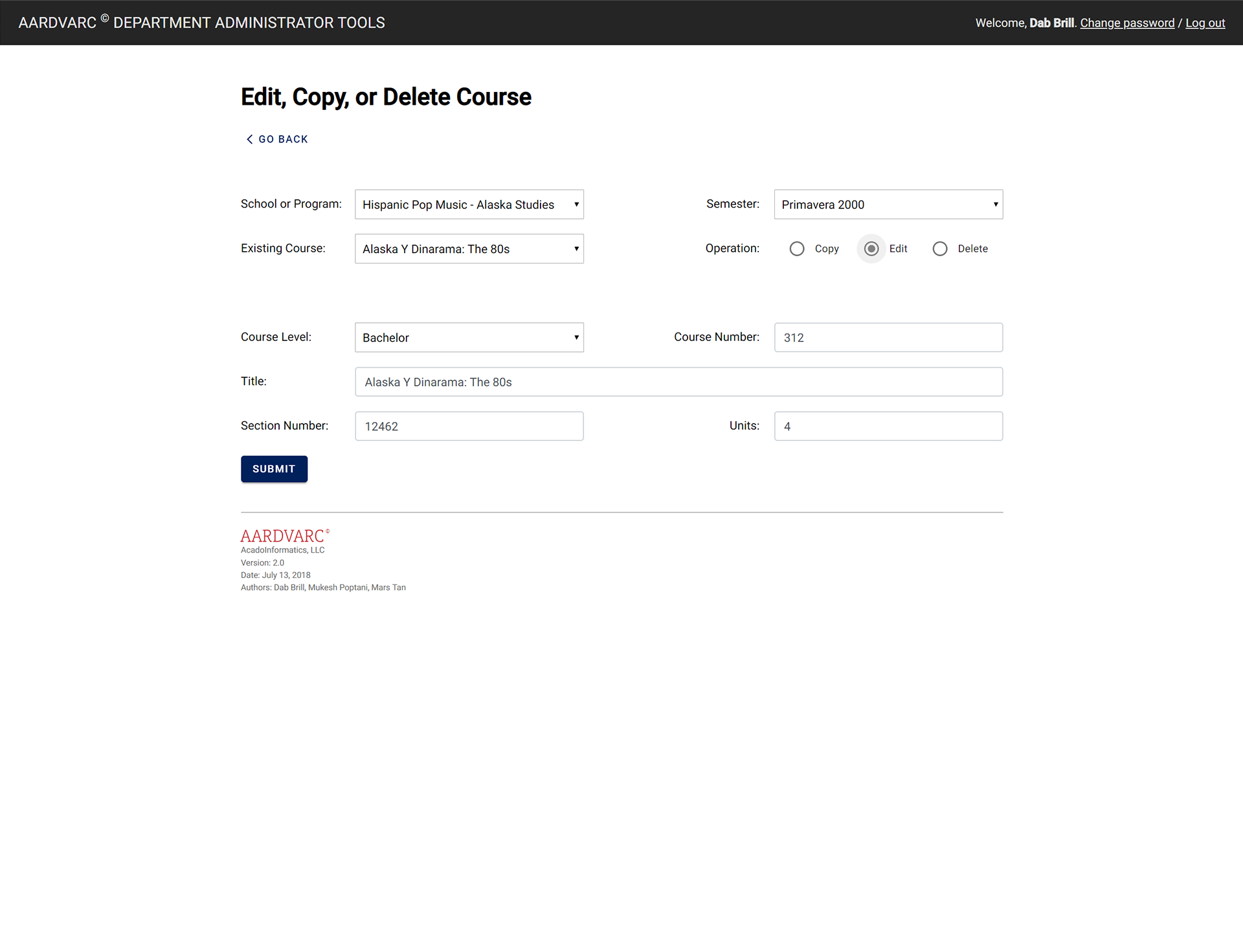Click the Title text field
This screenshot has width=1243, height=952.
pos(679,382)
